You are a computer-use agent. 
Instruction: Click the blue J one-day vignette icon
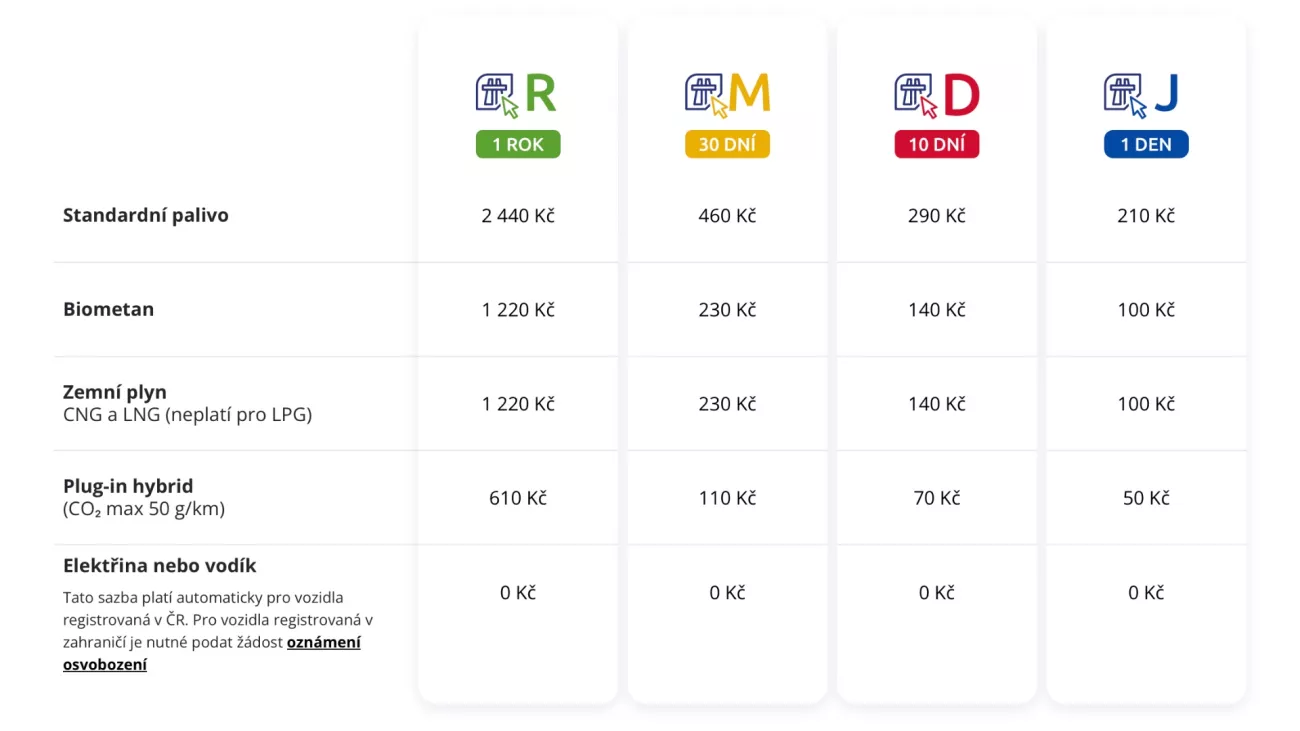(x=1145, y=95)
